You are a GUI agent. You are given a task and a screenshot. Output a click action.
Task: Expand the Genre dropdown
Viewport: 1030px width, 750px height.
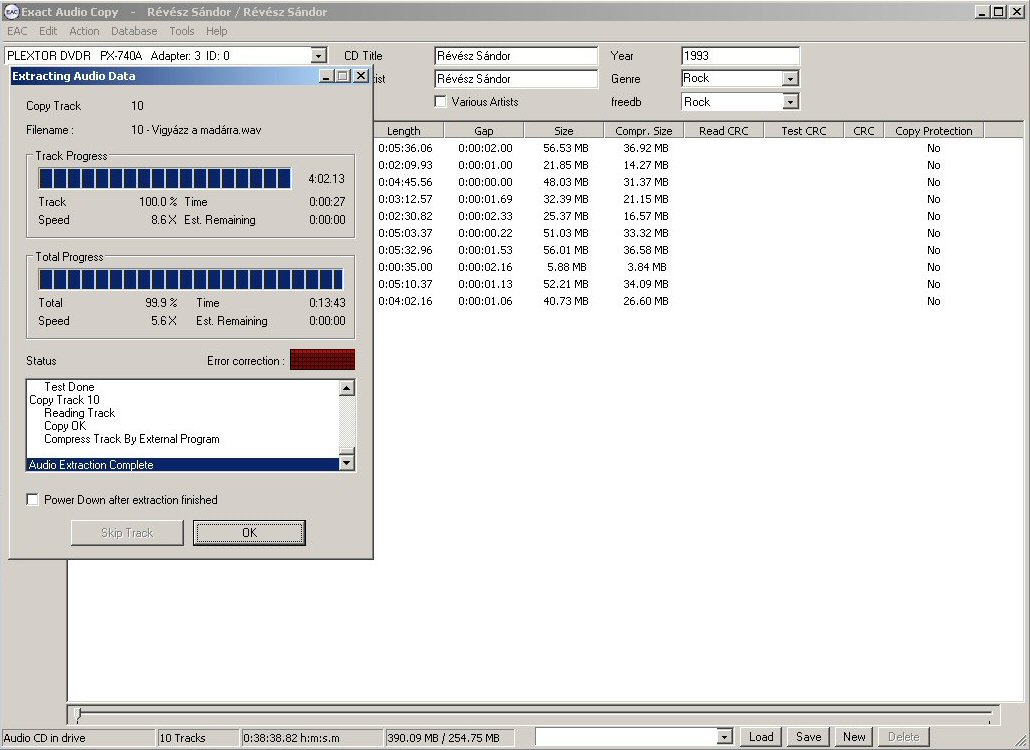(790, 79)
